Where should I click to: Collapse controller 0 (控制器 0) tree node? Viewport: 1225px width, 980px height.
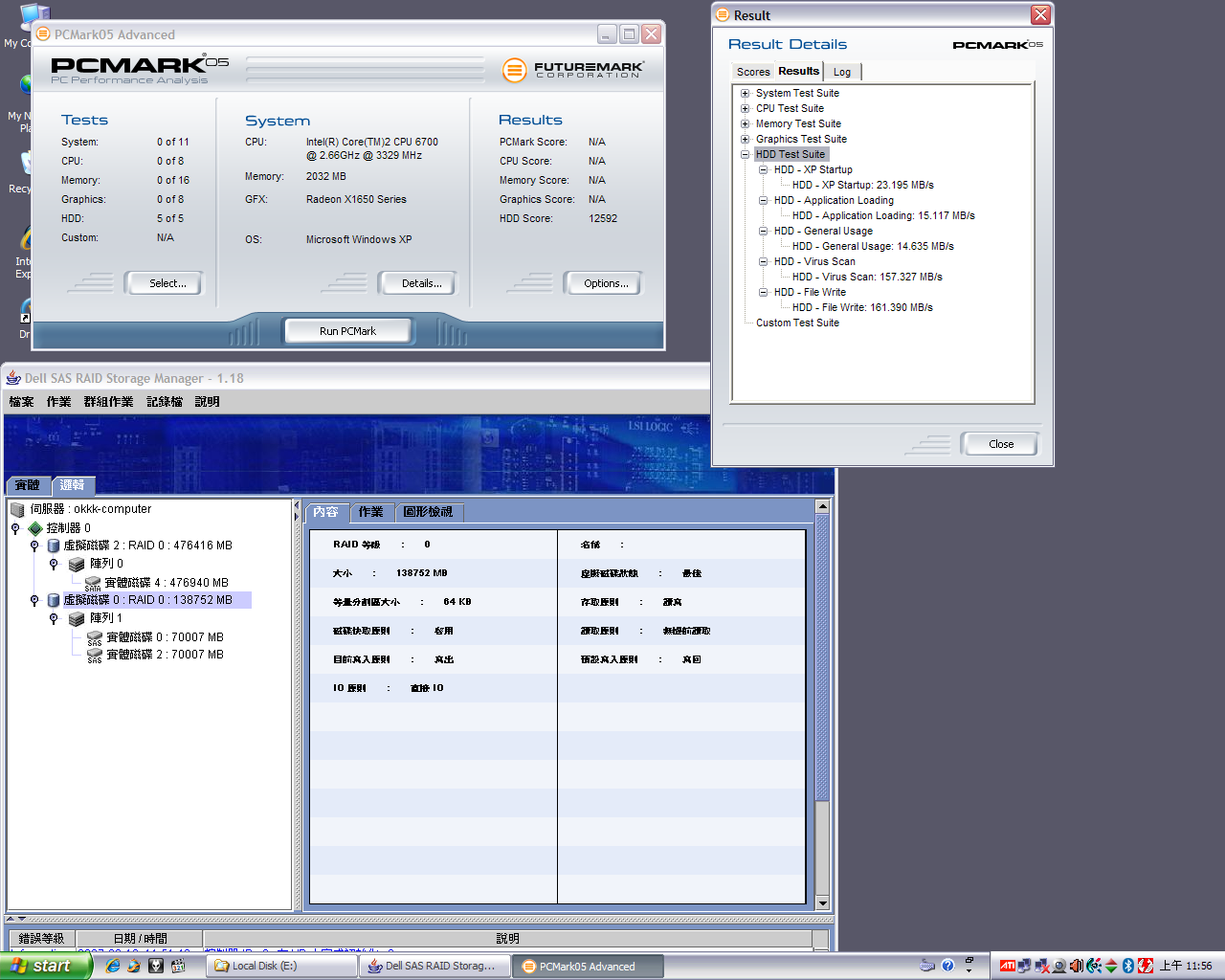[x=15, y=528]
